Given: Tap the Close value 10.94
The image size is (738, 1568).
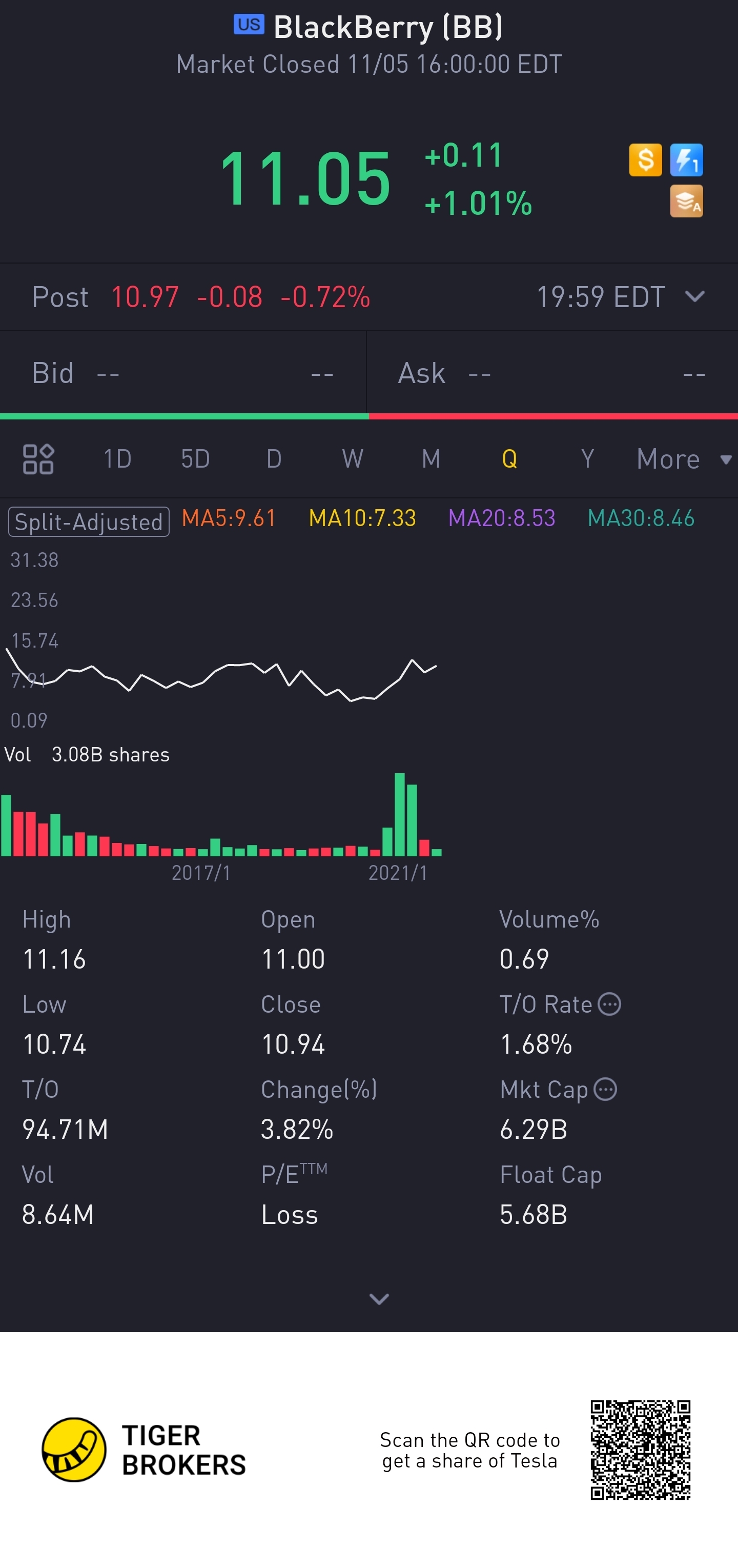Looking at the screenshot, I should [x=293, y=1044].
